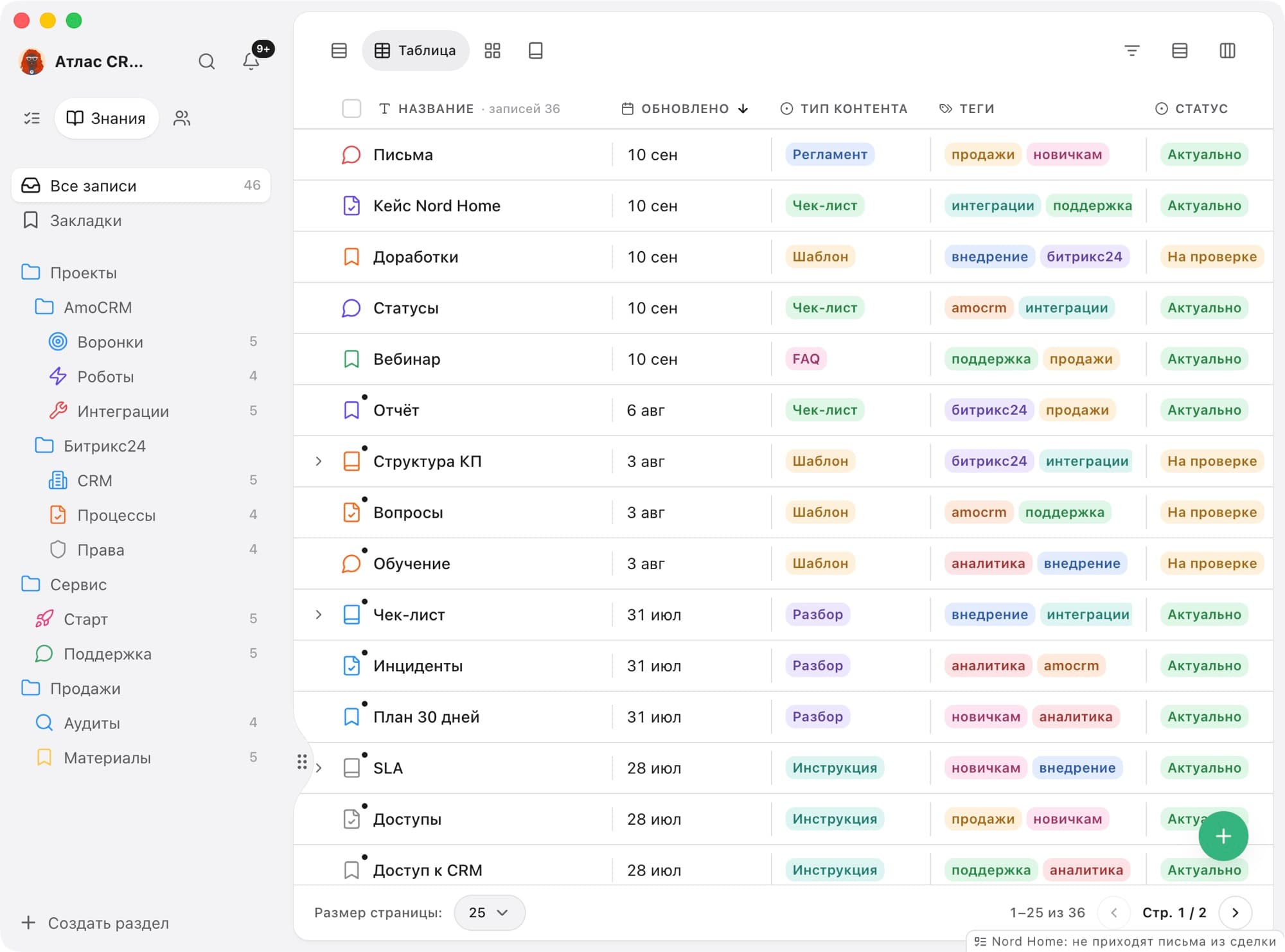Image resolution: width=1285 pixels, height=952 pixels.
Task: Switch to book reading view icon
Action: pos(536,51)
